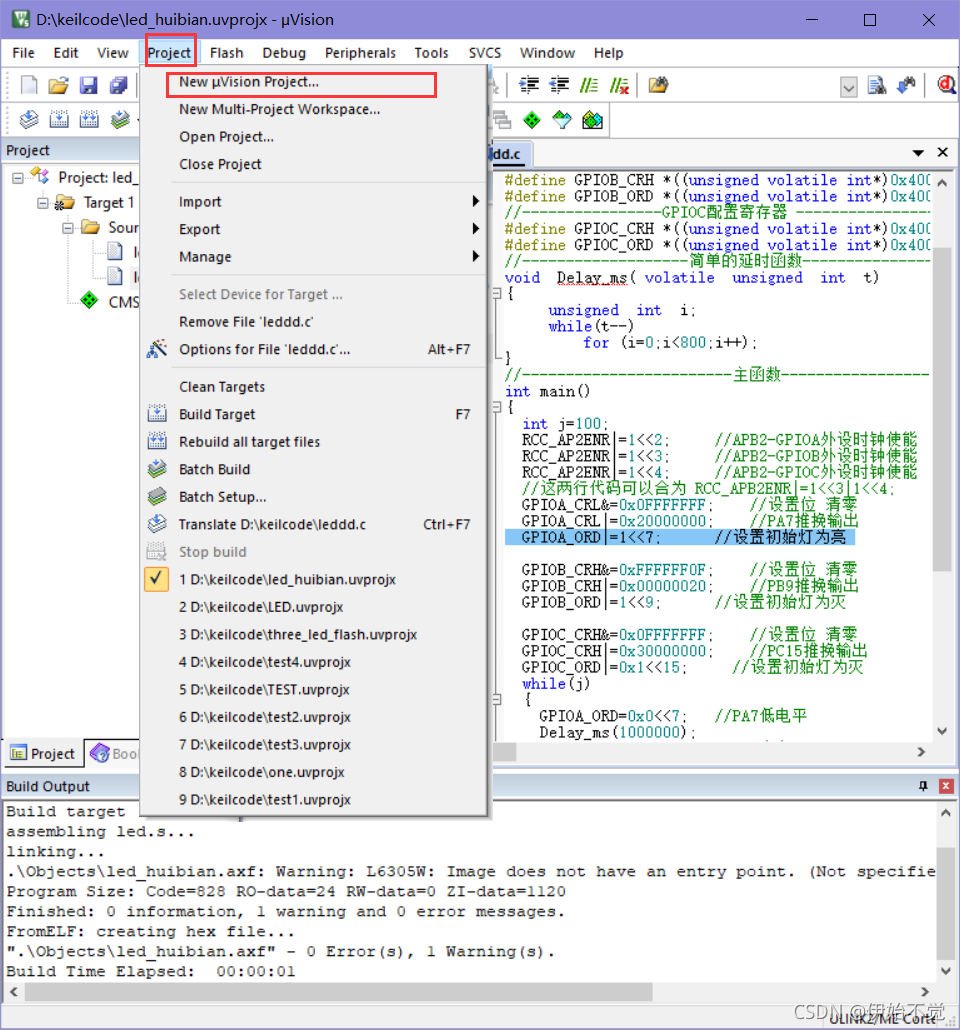Pin the Build Output panel
960x1030 pixels.
click(923, 786)
